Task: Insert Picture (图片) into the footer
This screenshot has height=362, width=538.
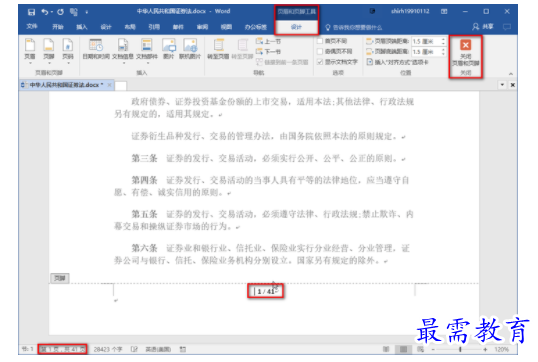Action: click(168, 49)
